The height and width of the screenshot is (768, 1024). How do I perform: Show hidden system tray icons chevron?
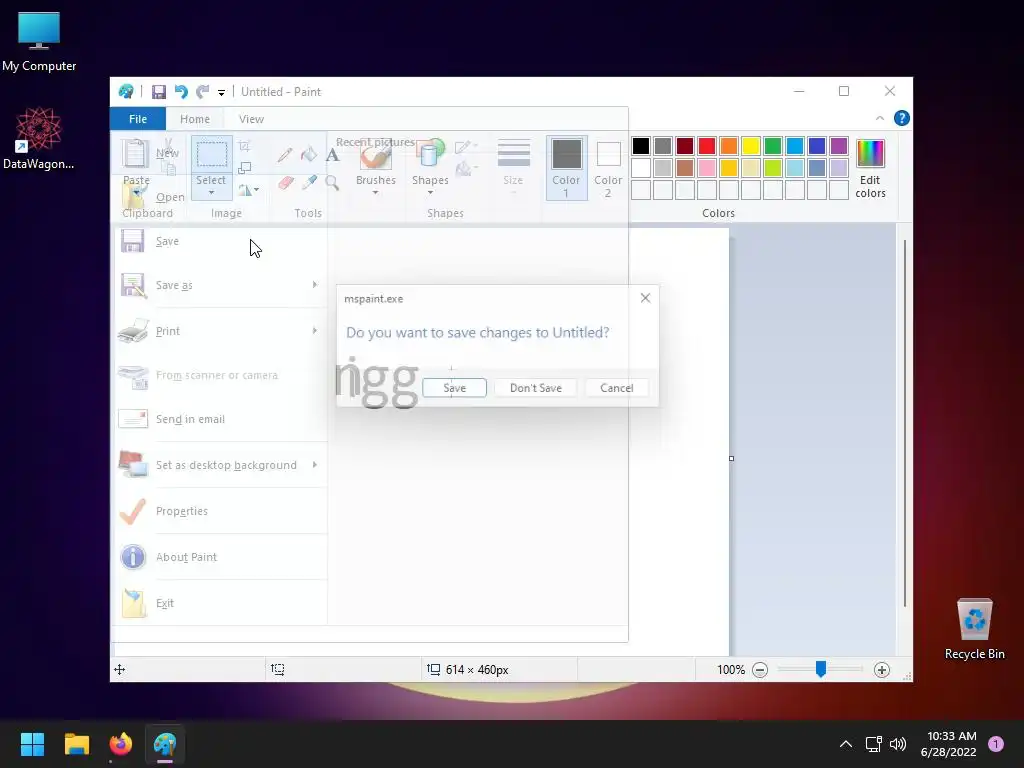pyautogui.click(x=845, y=744)
